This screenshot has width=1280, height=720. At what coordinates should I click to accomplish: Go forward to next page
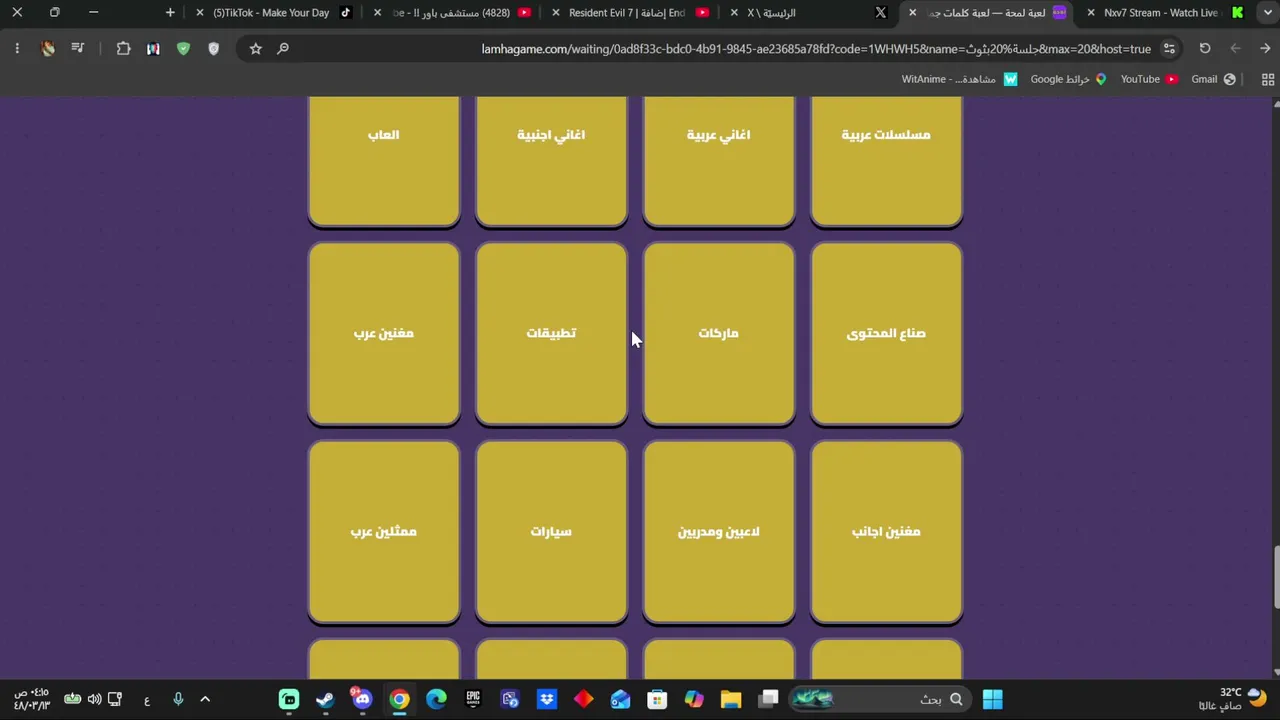tap(1236, 49)
